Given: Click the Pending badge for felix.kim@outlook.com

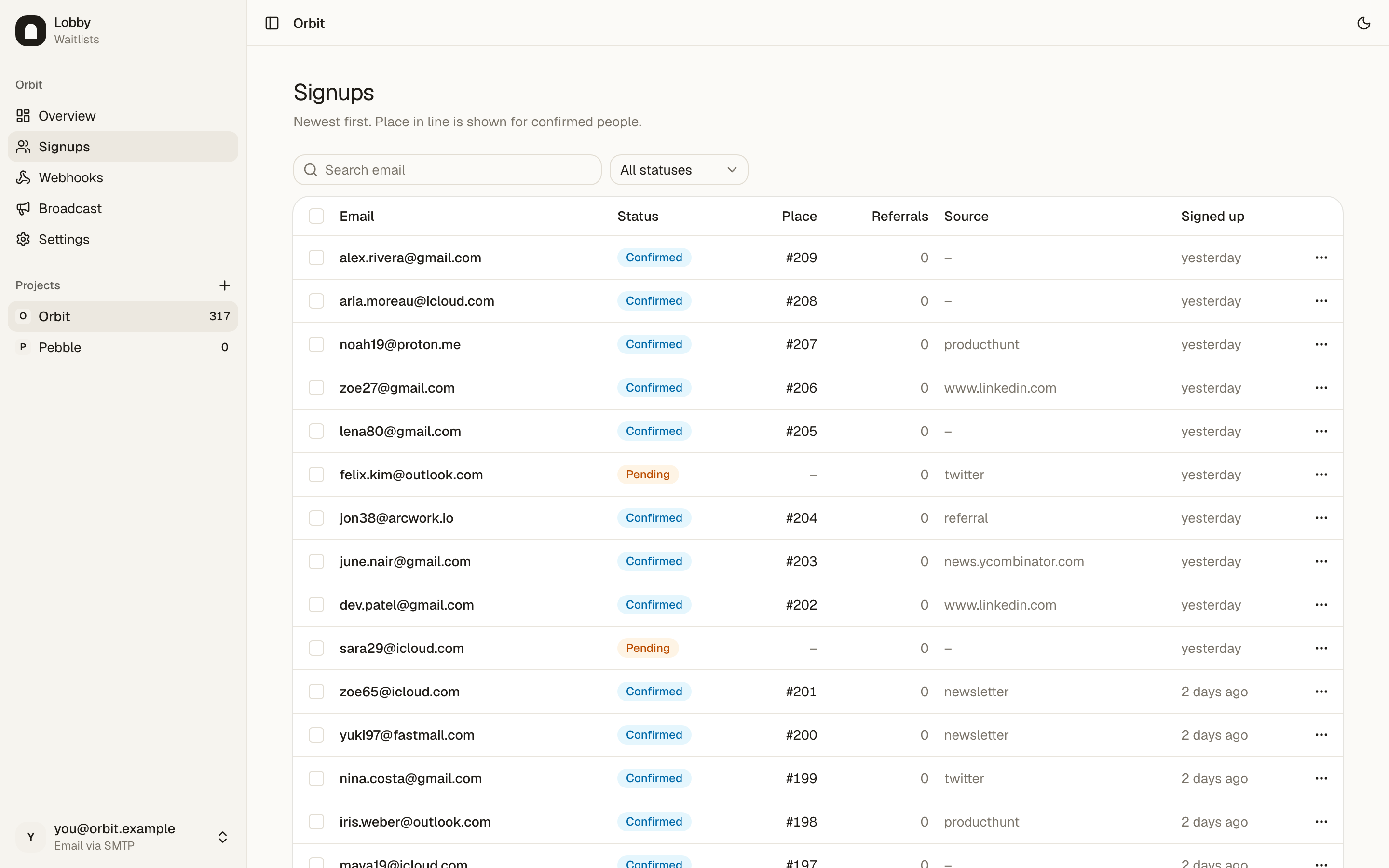Looking at the screenshot, I should (647, 475).
